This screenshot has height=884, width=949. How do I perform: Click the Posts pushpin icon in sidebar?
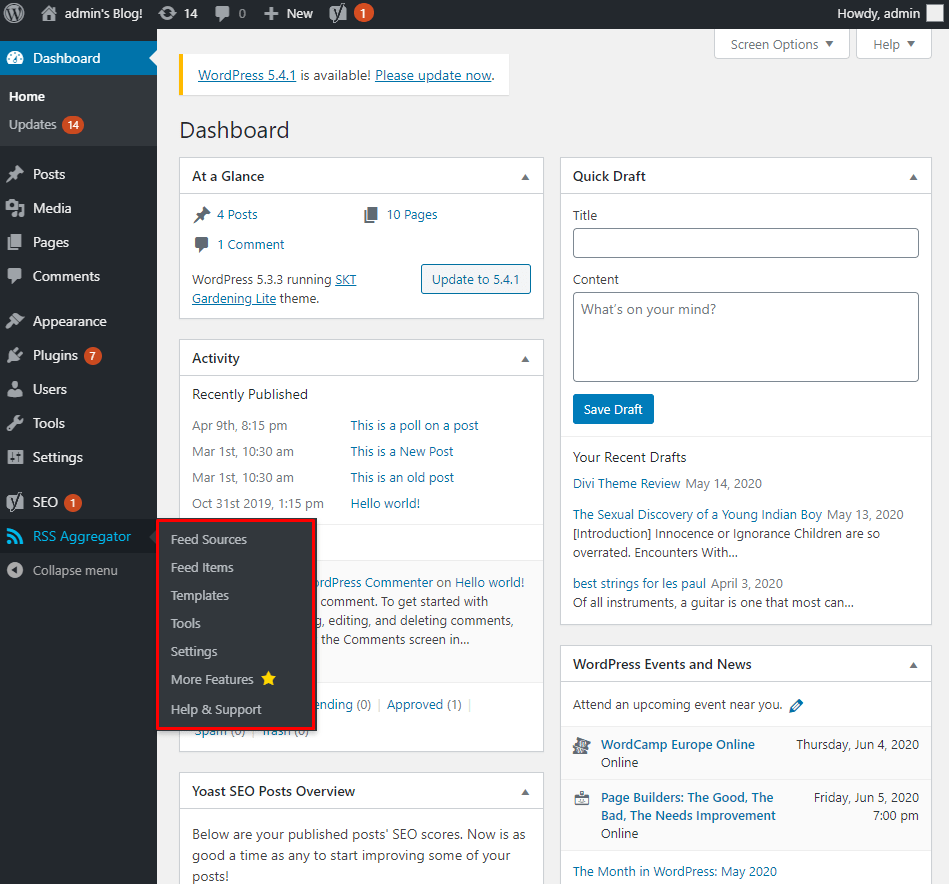pos(15,174)
